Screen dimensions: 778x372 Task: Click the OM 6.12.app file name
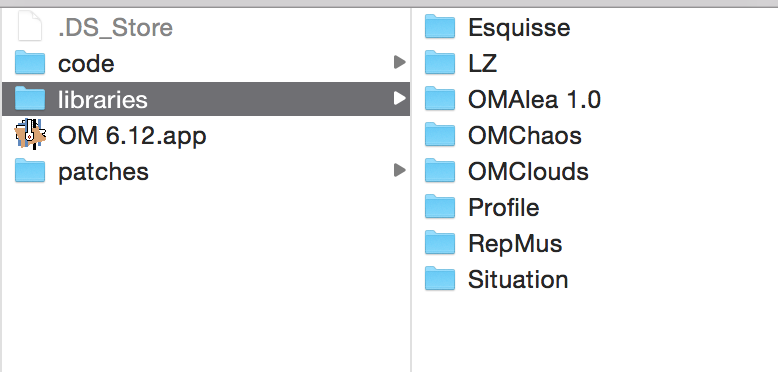click(x=132, y=135)
